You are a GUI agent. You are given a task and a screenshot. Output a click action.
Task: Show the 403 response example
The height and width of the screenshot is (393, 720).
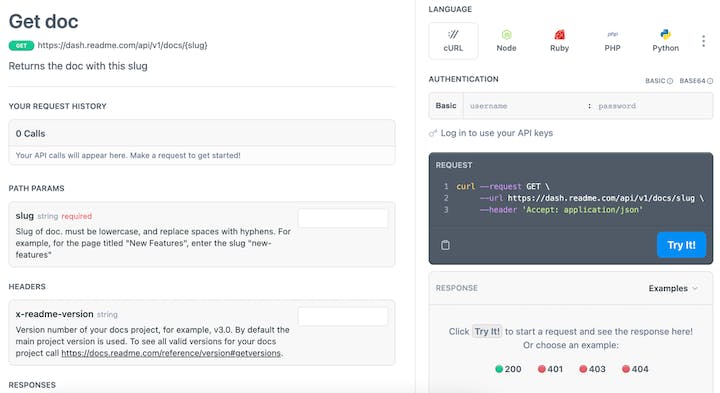[x=592, y=369]
